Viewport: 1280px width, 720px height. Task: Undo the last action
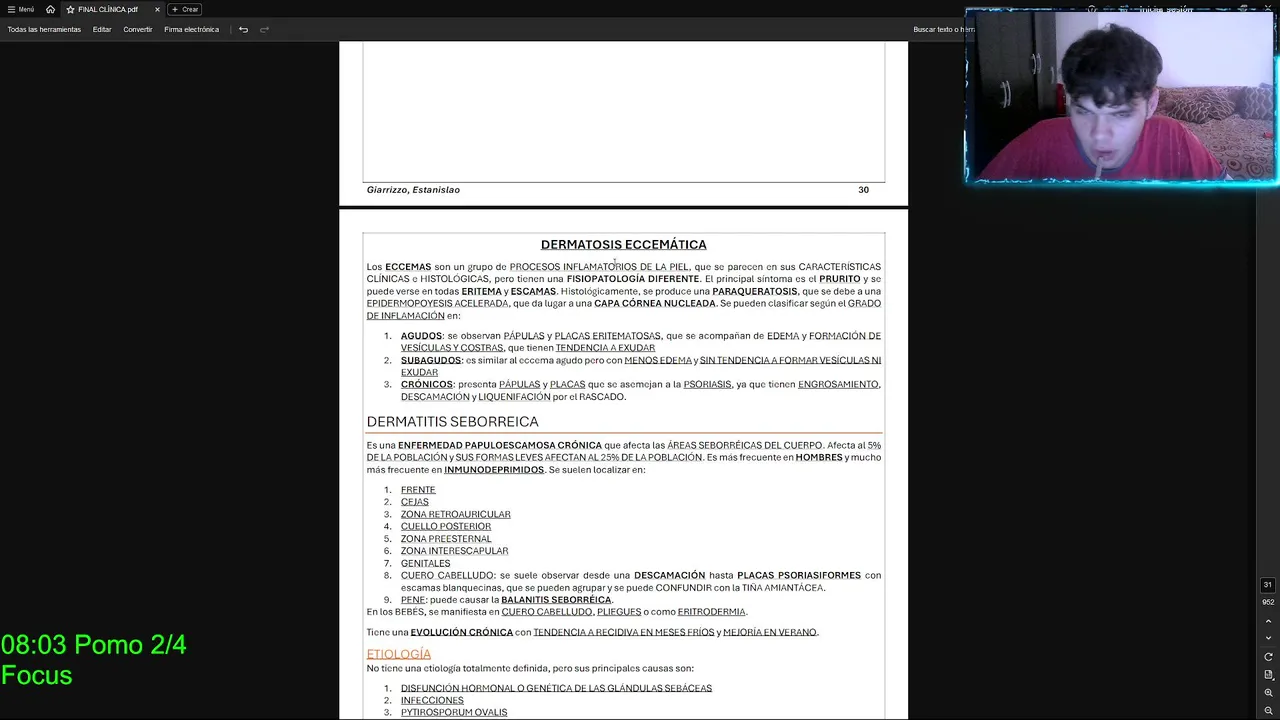tap(243, 29)
